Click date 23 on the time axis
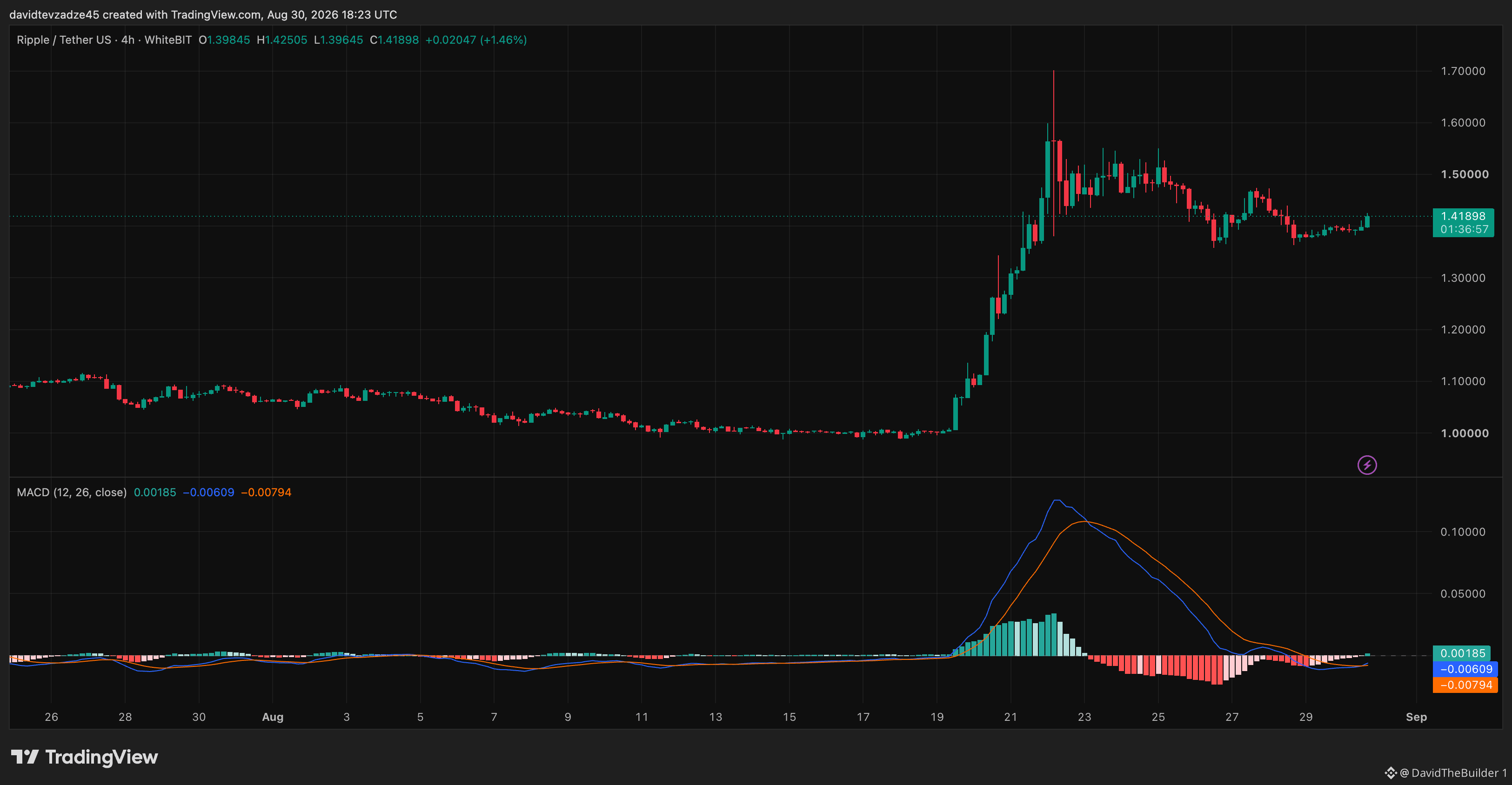 tap(1085, 717)
